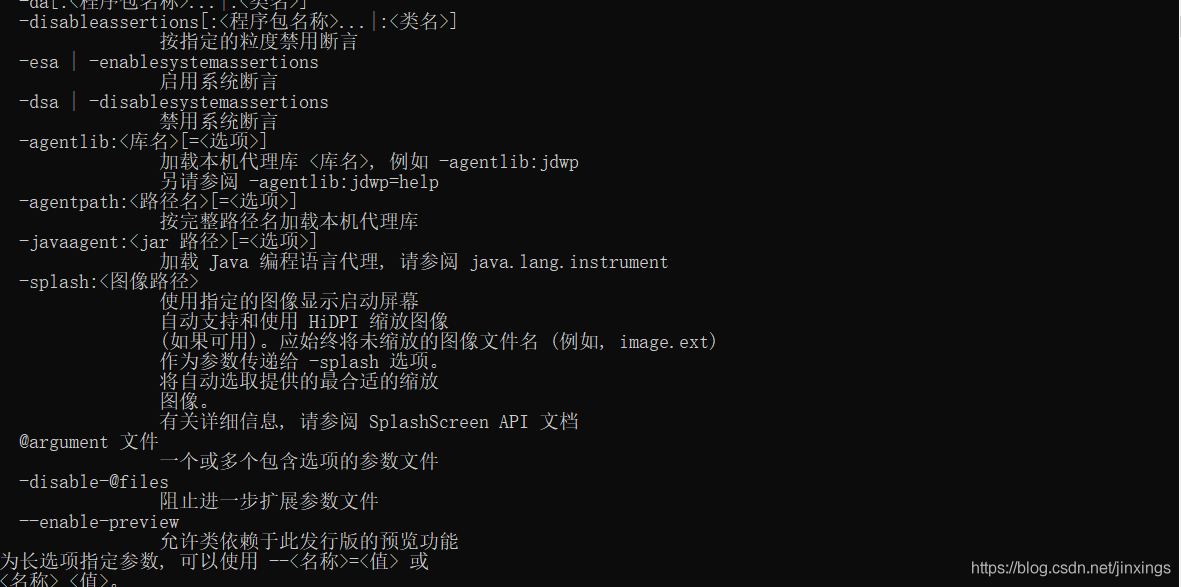Click the -disable-@files option text
The image size is (1181, 587).
(94, 482)
